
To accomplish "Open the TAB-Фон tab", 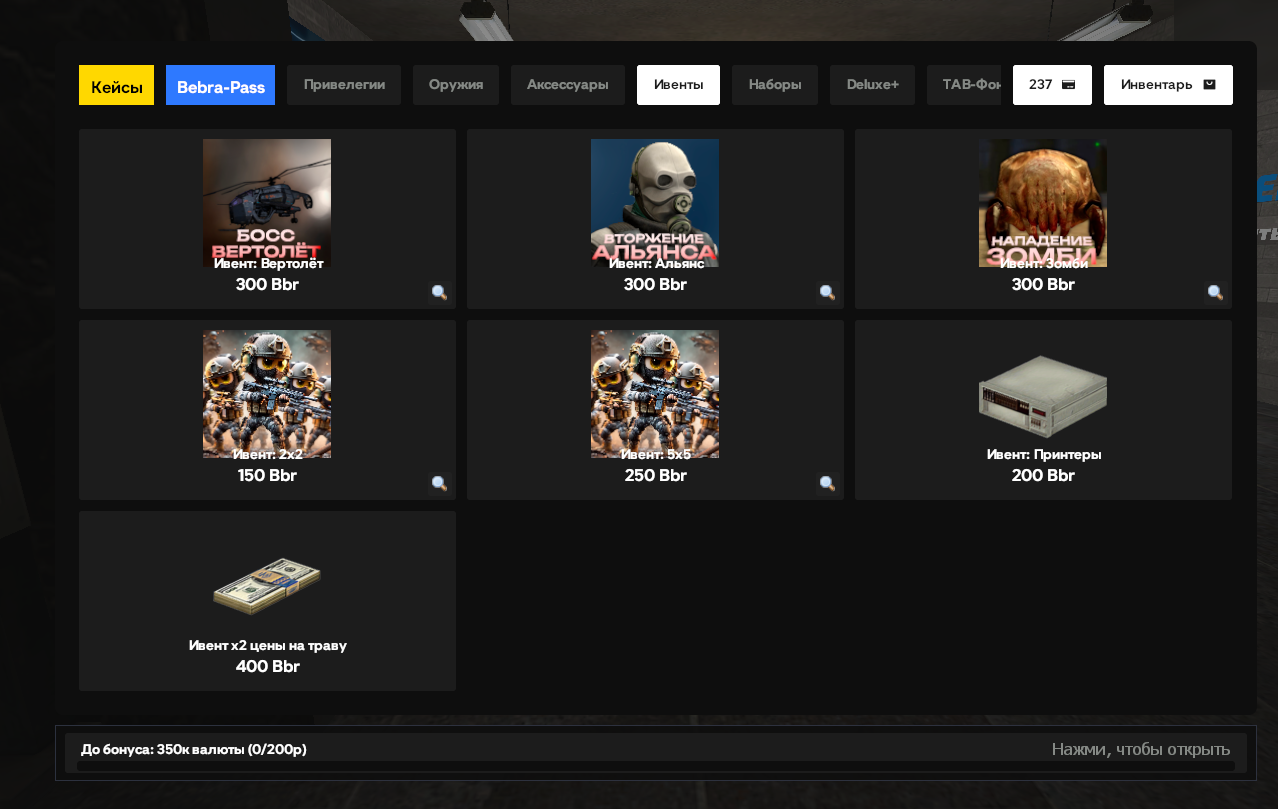I will coord(964,85).
